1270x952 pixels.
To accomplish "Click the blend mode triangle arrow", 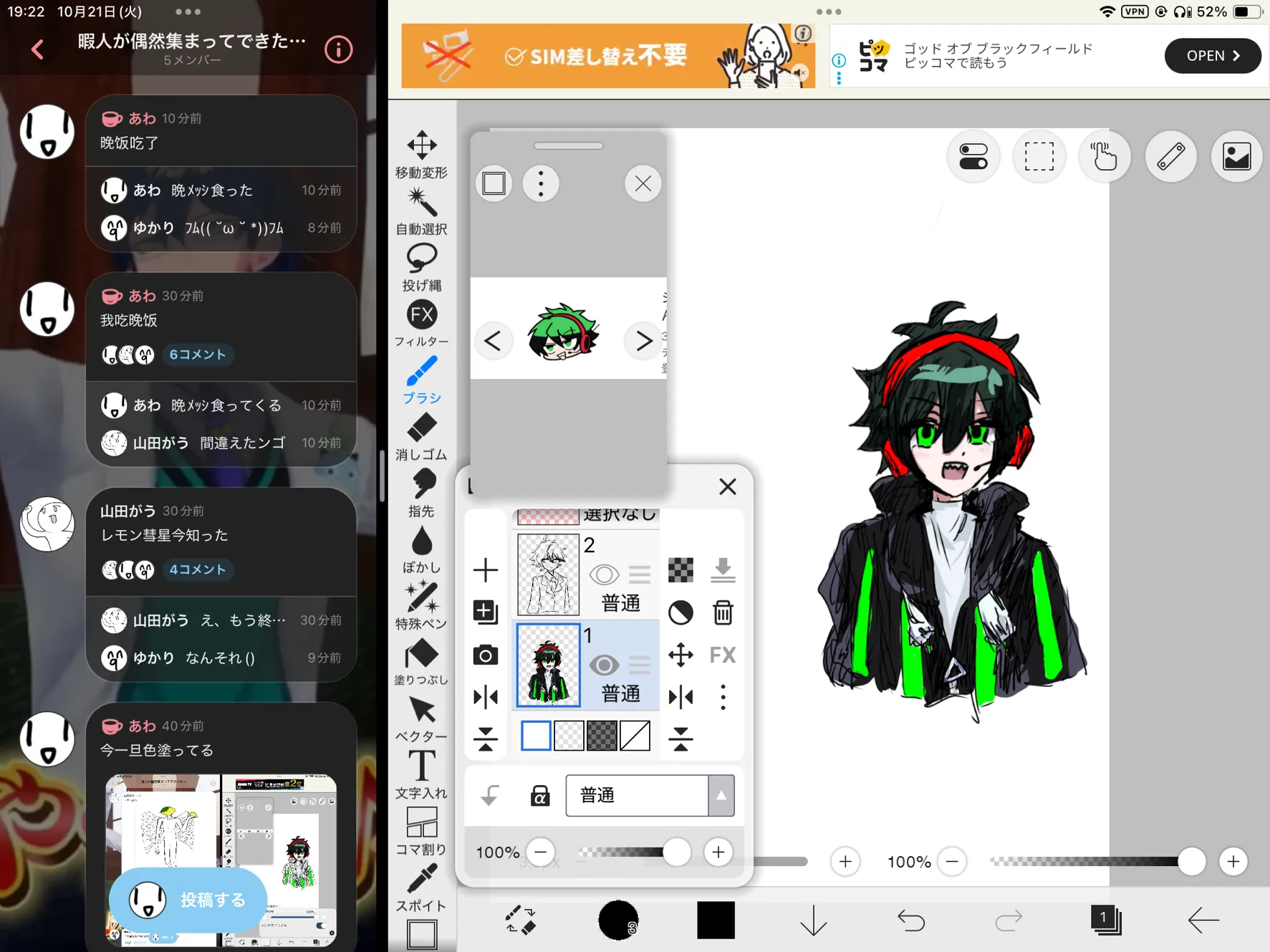I will pos(721,795).
